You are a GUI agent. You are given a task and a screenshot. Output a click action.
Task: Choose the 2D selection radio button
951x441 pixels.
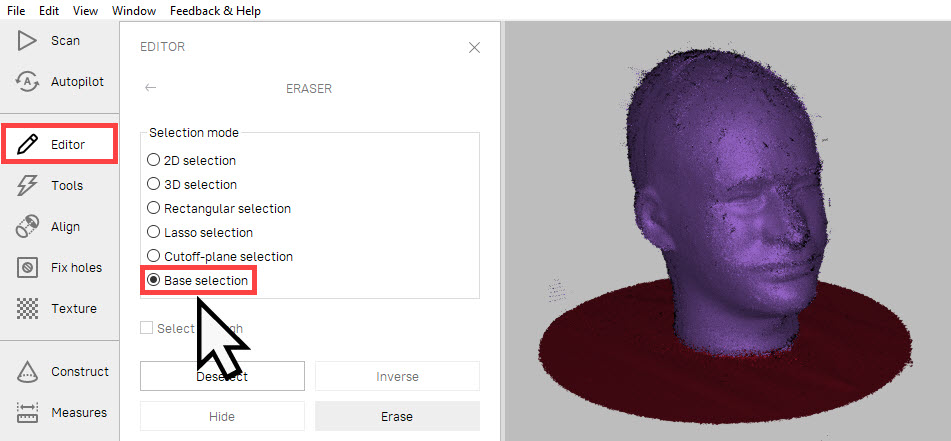coord(153,161)
